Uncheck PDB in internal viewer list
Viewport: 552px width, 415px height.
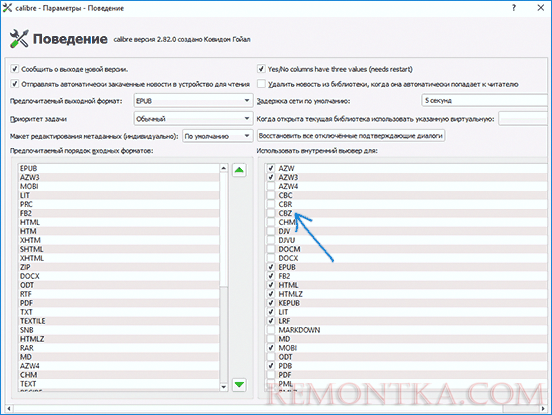point(271,366)
